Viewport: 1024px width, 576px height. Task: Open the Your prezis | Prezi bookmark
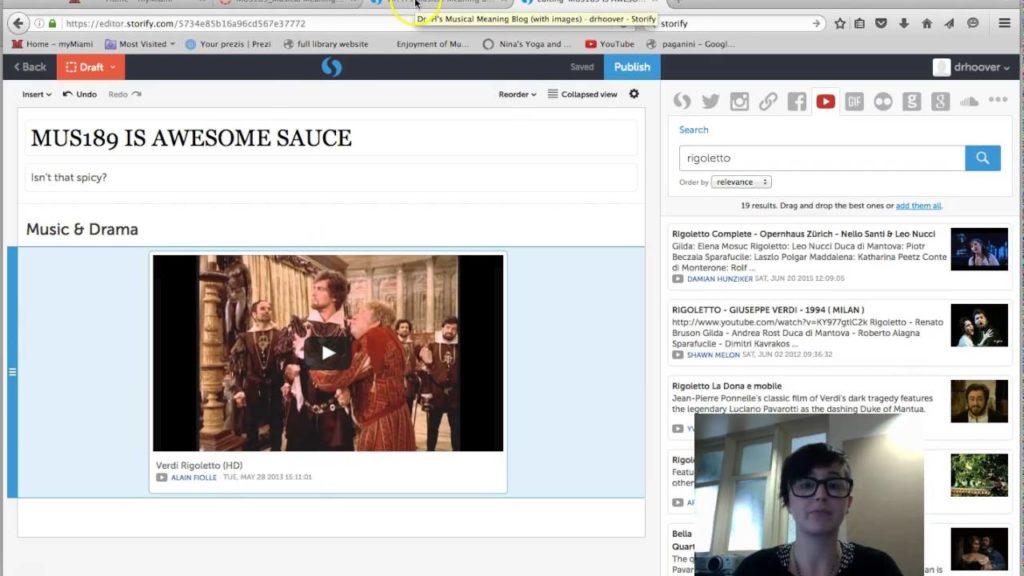coord(228,44)
